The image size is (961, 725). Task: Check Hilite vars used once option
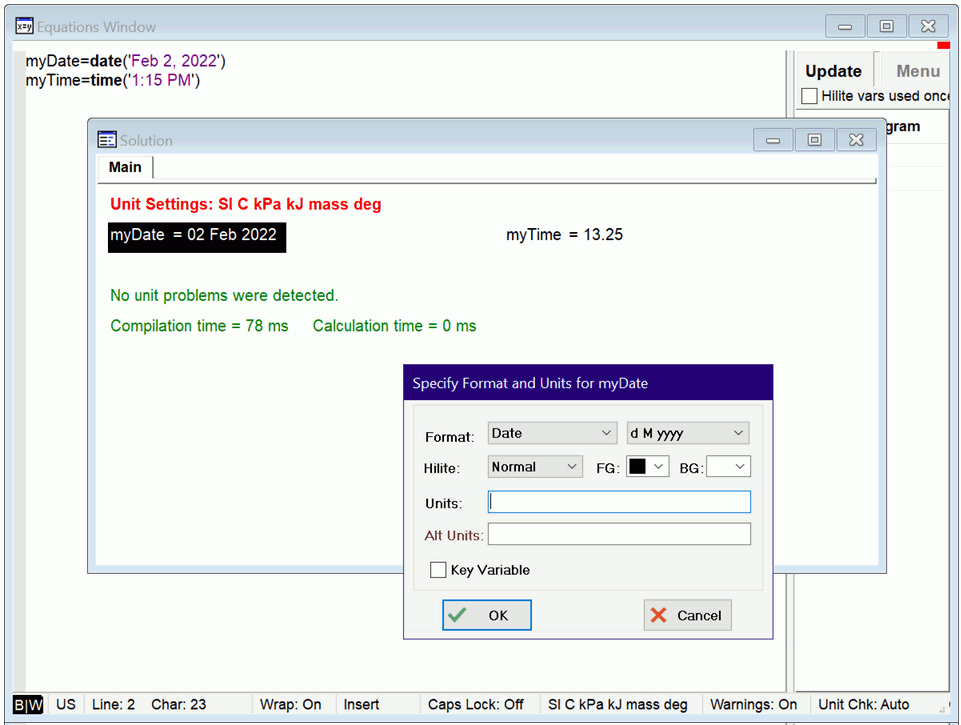point(810,96)
